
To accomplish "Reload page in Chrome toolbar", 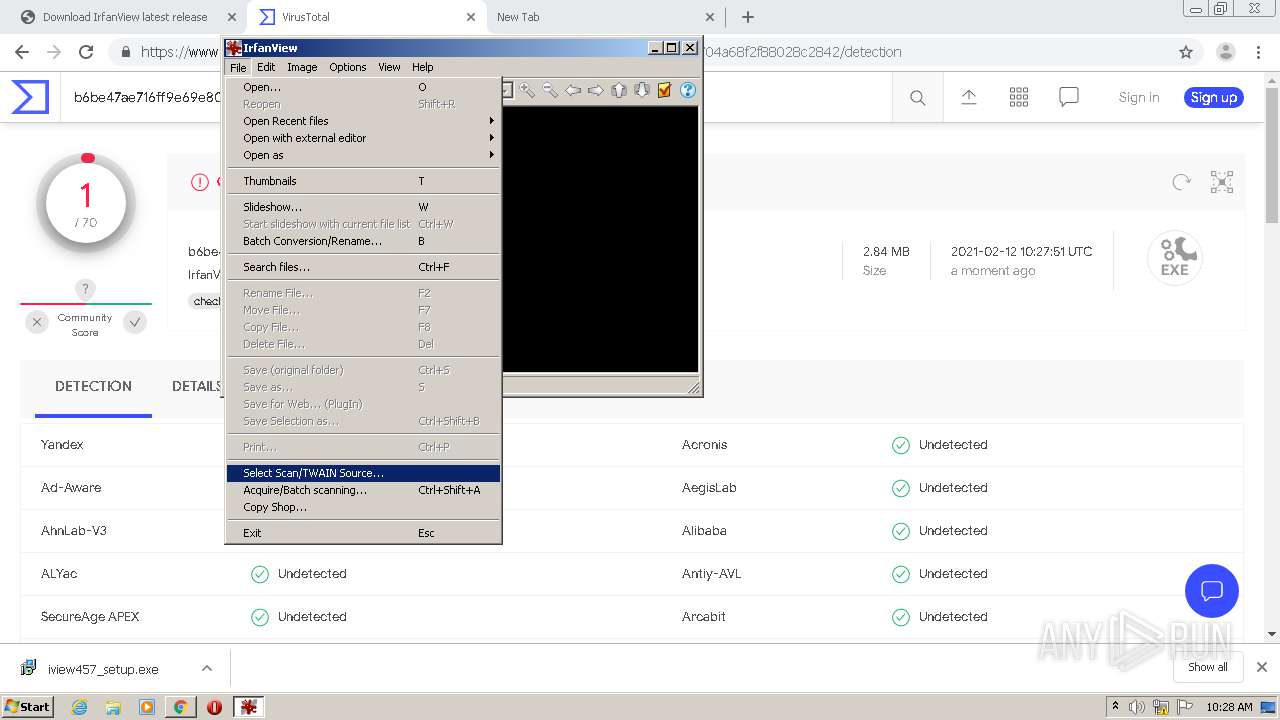I will (86, 52).
